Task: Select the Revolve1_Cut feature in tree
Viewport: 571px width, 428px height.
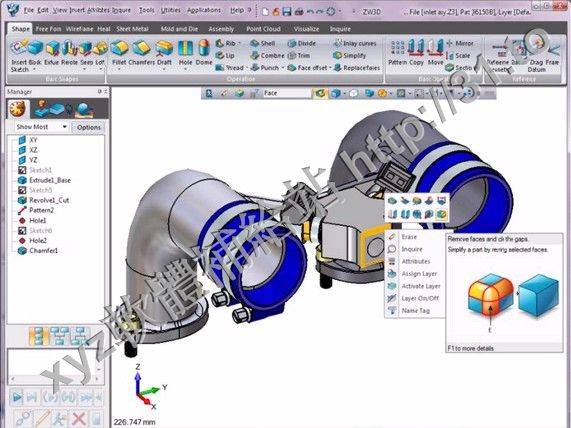Action: click(43, 200)
